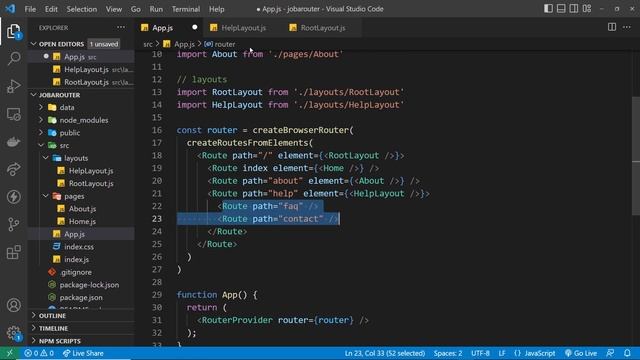Open package.json in explorer
640x360 pixels.
pos(81,297)
